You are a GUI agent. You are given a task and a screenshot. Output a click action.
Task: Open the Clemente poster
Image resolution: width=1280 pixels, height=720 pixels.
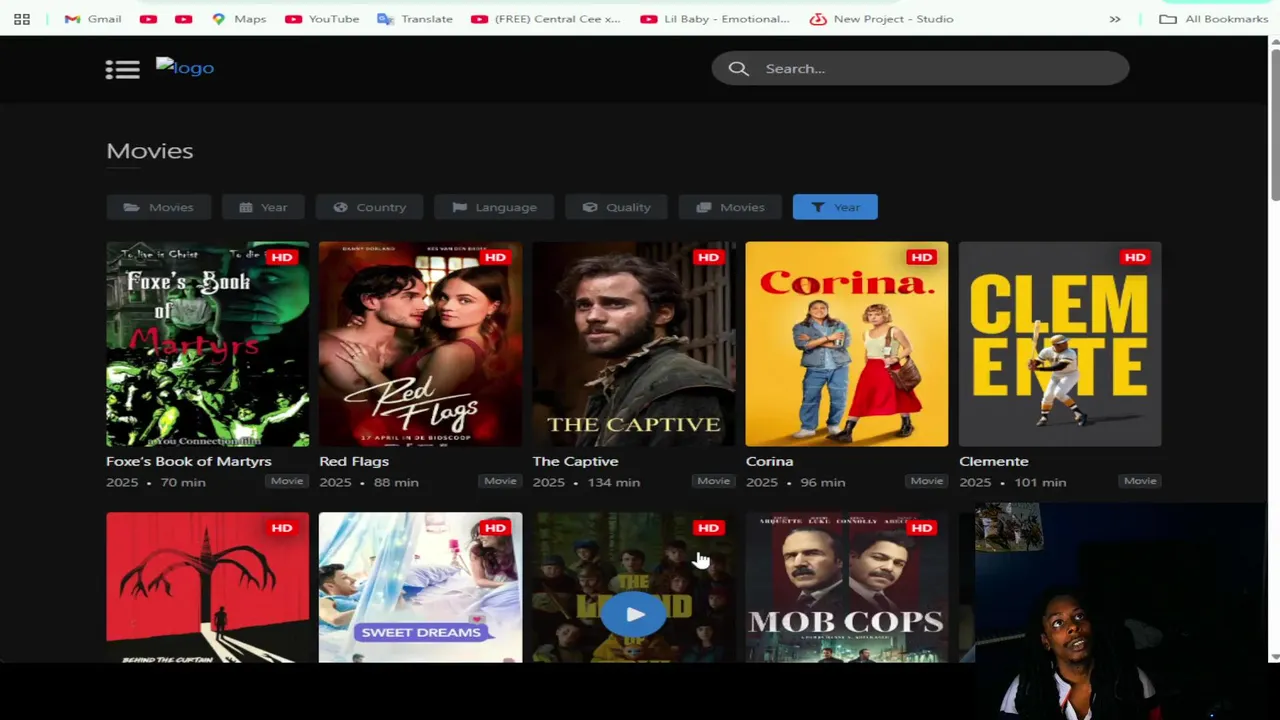tap(1060, 344)
